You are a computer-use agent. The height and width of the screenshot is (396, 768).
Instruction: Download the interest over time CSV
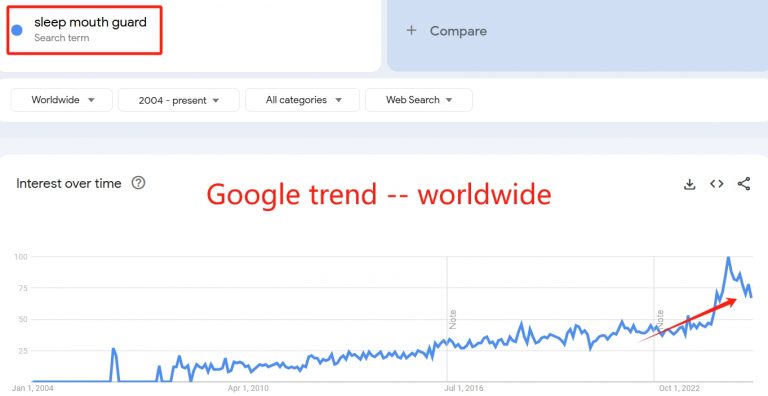[690, 184]
